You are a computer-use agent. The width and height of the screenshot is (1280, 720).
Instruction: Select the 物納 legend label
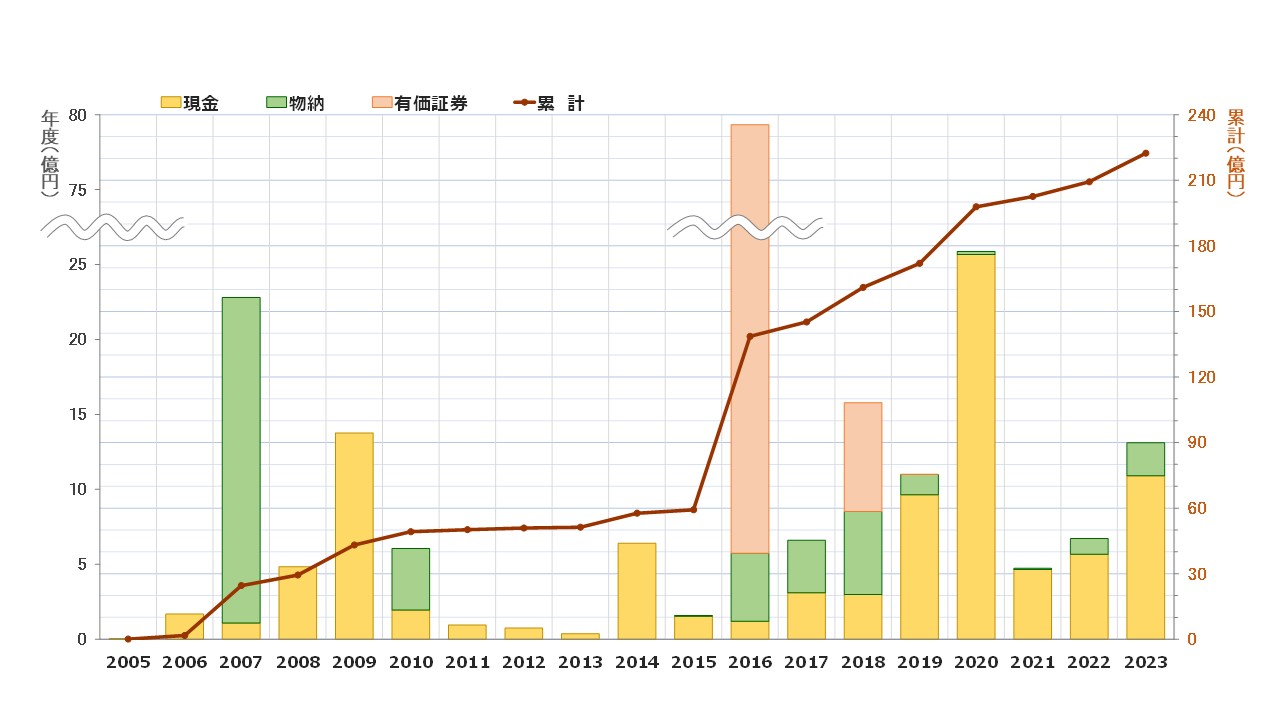pos(307,103)
